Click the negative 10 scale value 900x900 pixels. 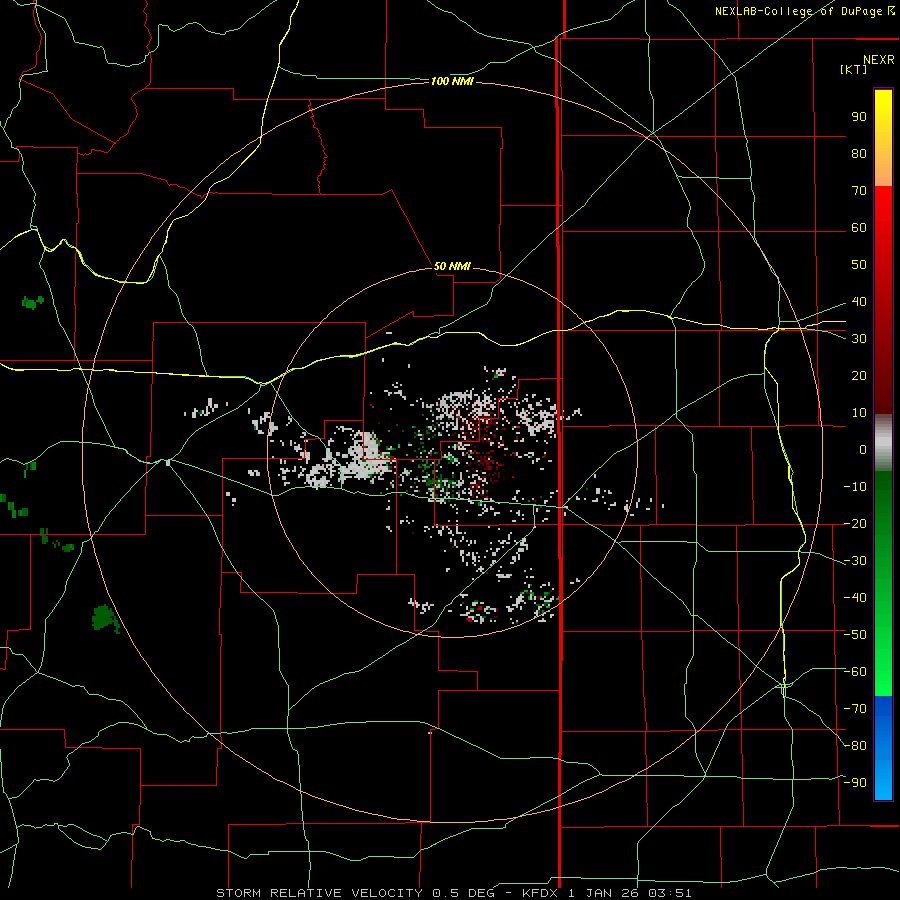pyautogui.click(x=855, y=487)
